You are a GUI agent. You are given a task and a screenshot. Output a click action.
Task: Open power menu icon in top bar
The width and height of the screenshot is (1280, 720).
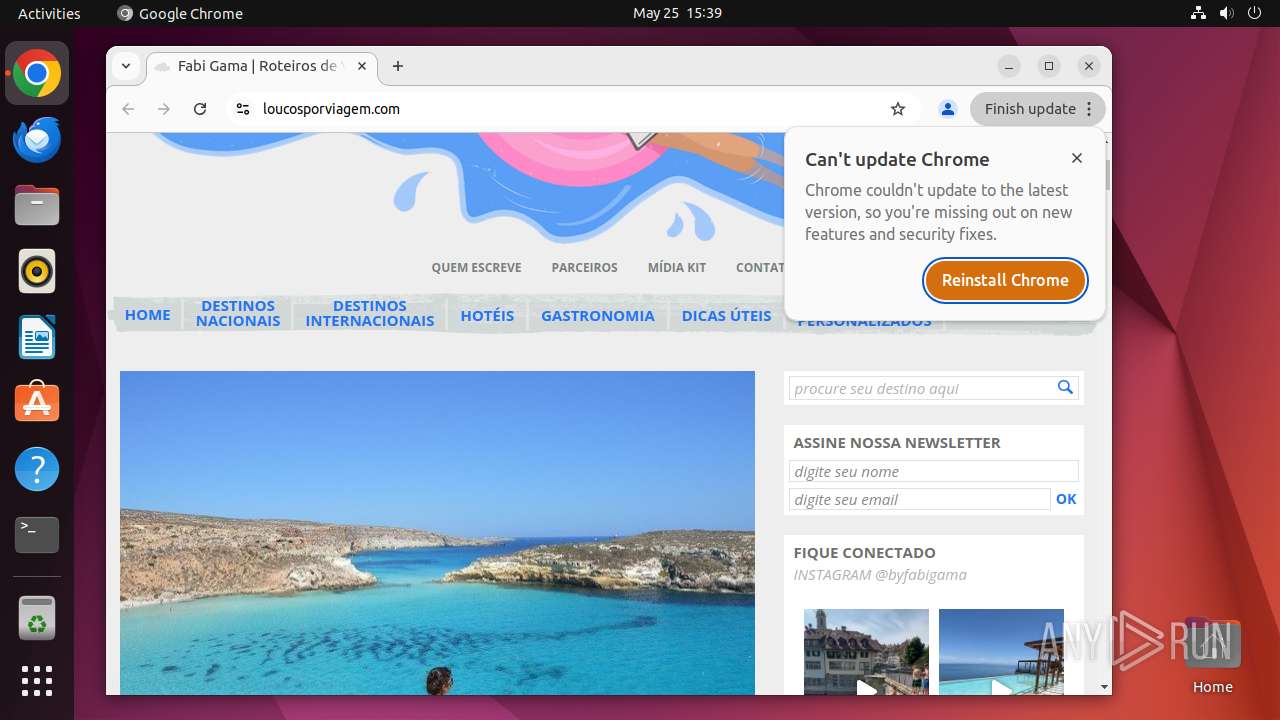point(1255,13)
